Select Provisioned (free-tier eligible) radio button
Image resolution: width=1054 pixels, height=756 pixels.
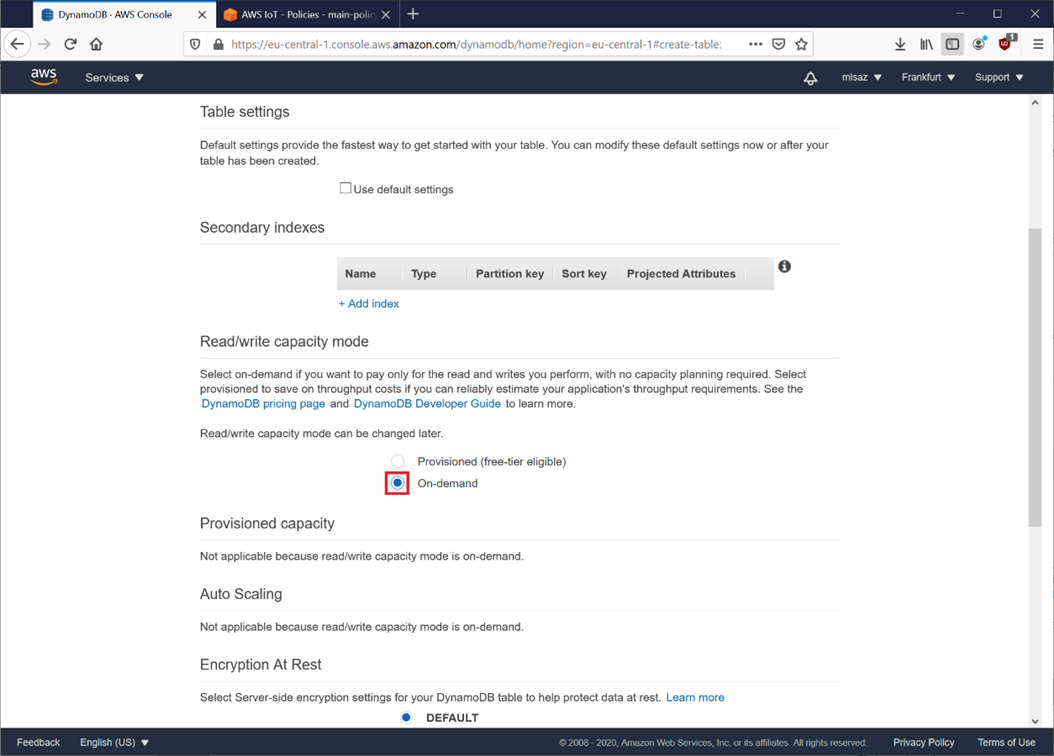click(x=398, y=461)
